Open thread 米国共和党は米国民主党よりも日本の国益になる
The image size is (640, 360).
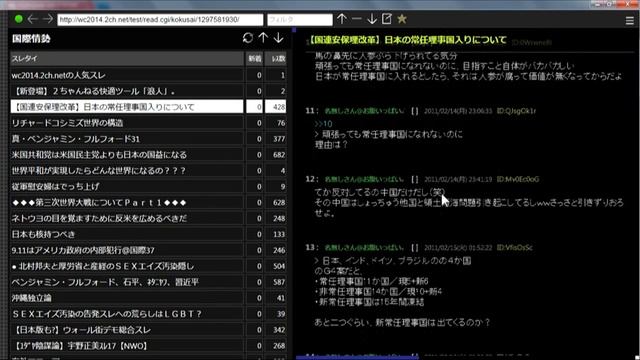coord(127,155)
